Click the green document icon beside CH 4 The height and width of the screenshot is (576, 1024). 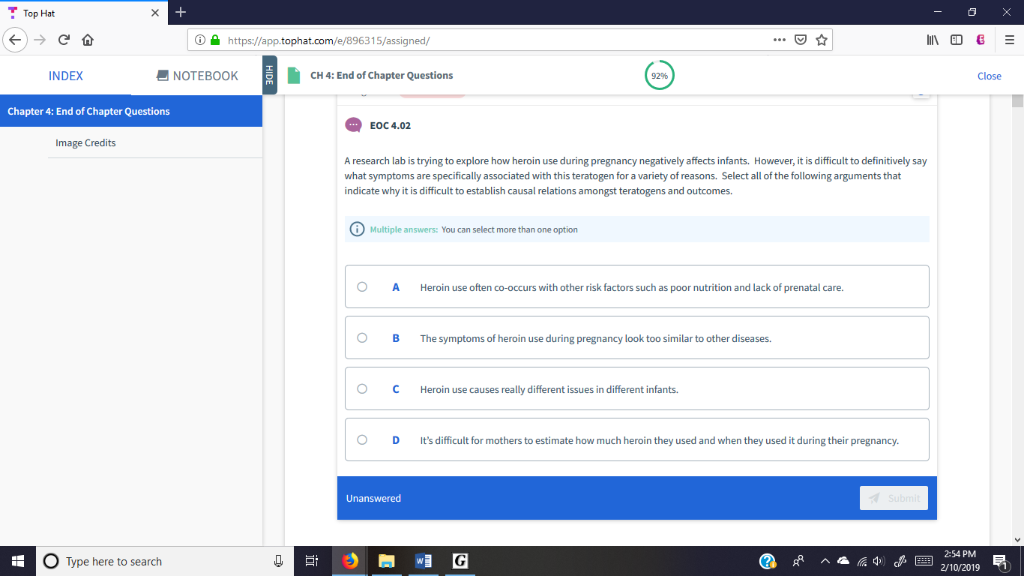tap(294, 75)
